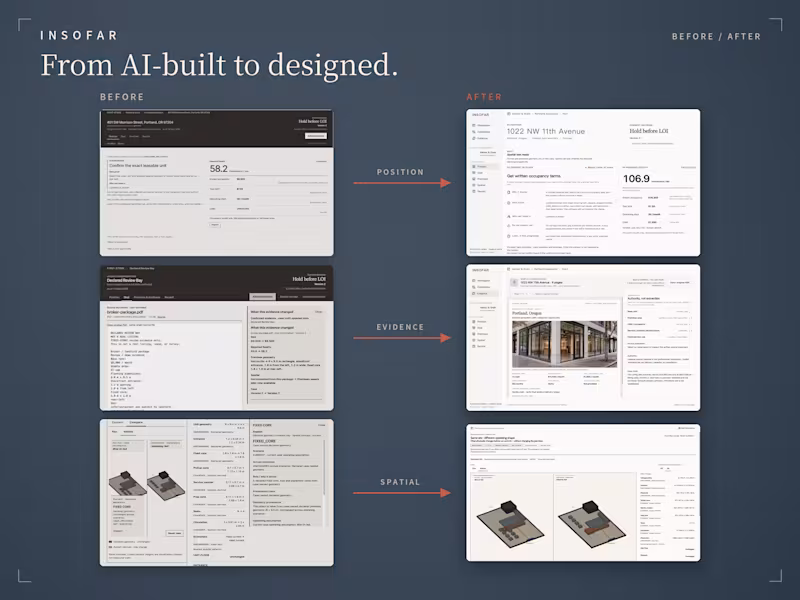Click the right 3D model in After spatial
This screenshot has height=600, width=800.
[x=592, y=524]
